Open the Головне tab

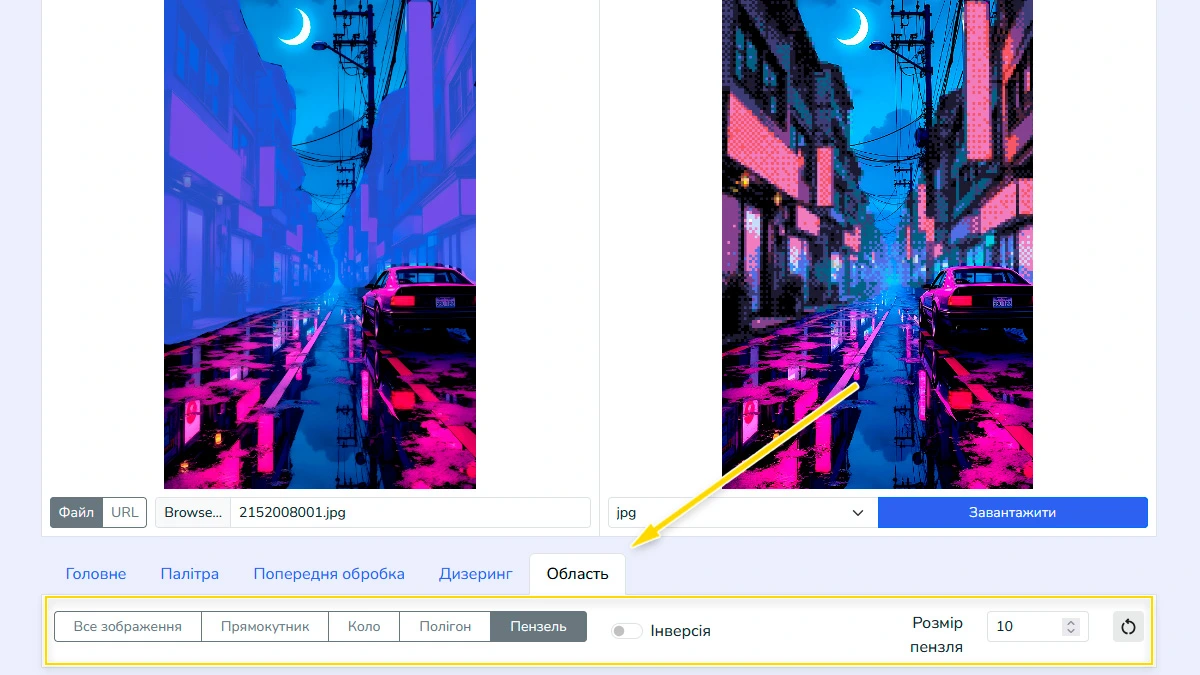coord(96,574)
